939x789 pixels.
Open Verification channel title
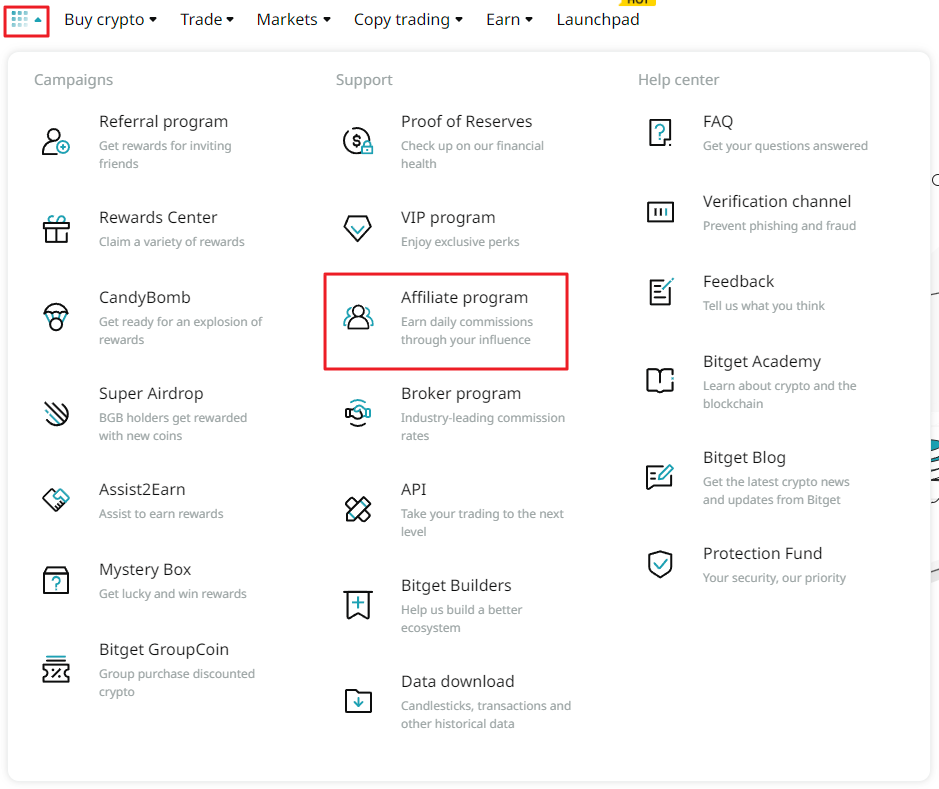777,201
